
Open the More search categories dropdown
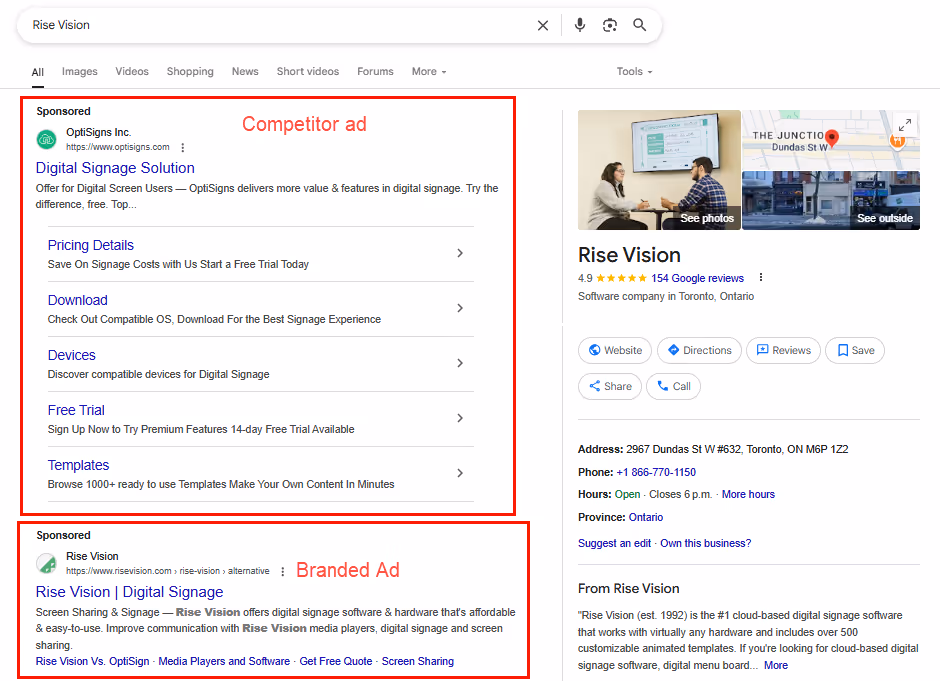428,71
